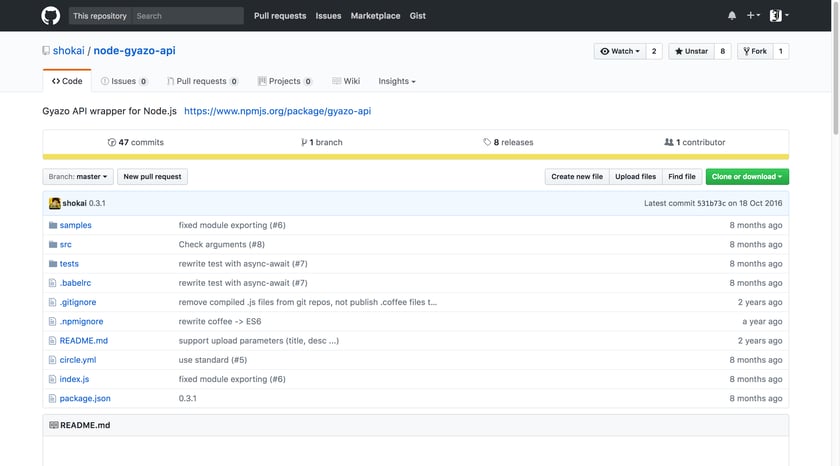View 47 commits
840x466 pixels.
pyautogui.click(x=136, y=142)
